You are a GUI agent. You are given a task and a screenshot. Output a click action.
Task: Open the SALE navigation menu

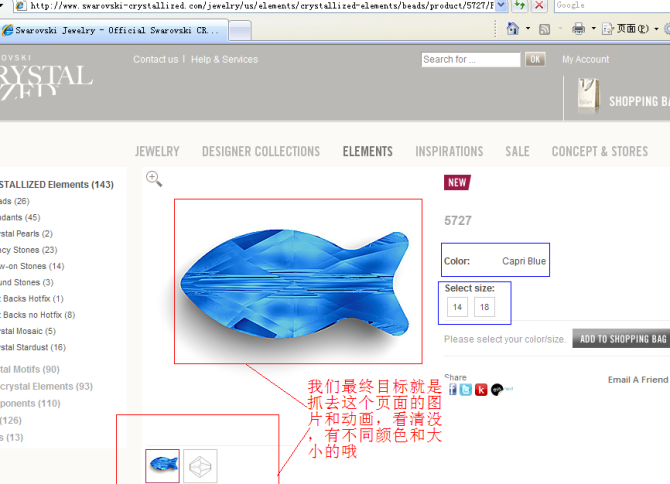coord(517,151)
